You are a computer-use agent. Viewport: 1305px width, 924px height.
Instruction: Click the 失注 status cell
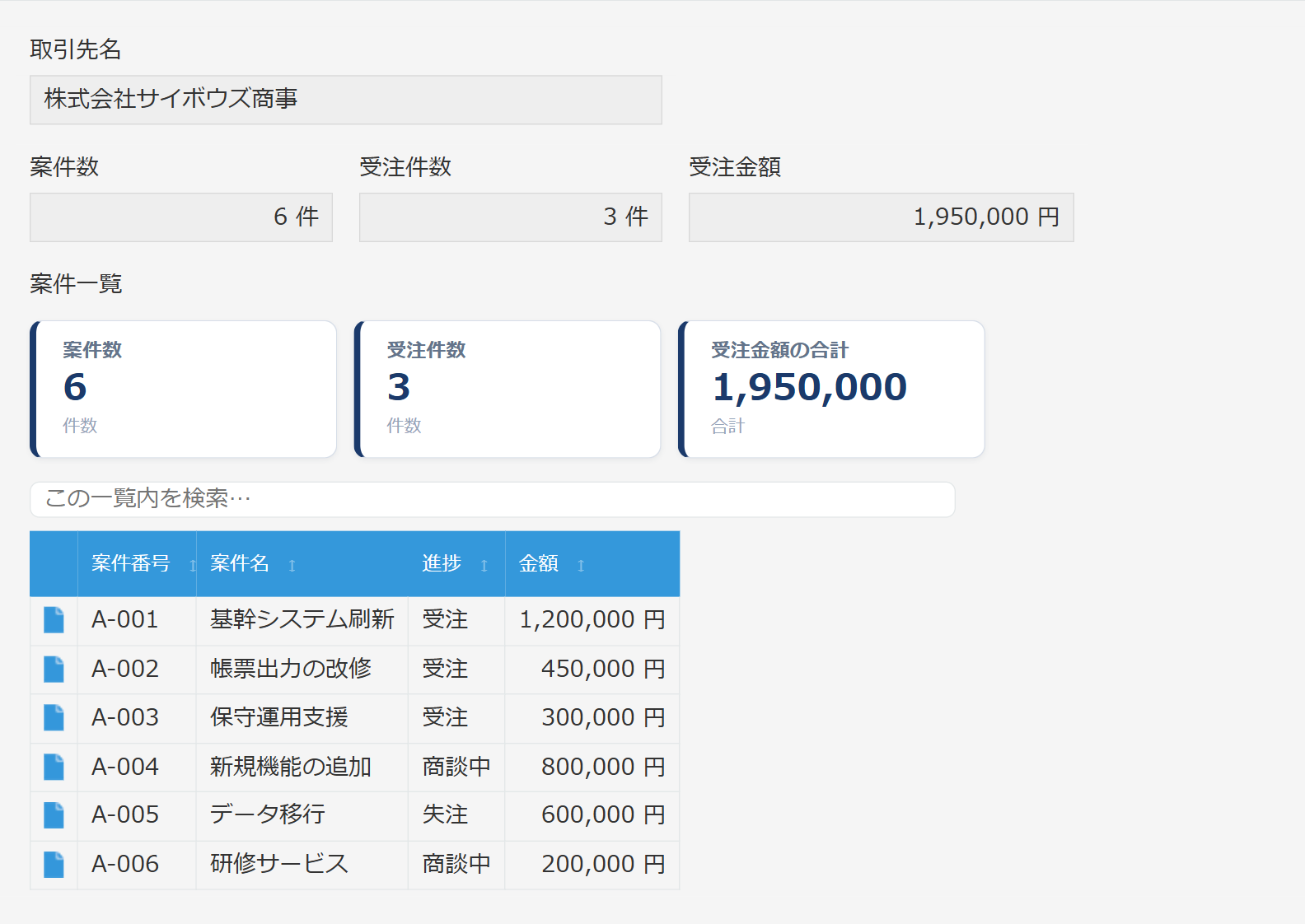[x=456, y=816]
